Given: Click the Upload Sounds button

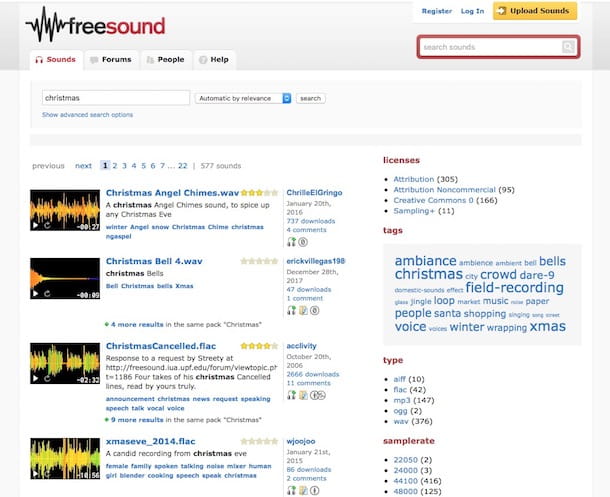Looking at the screenshot, I should 535,11.
